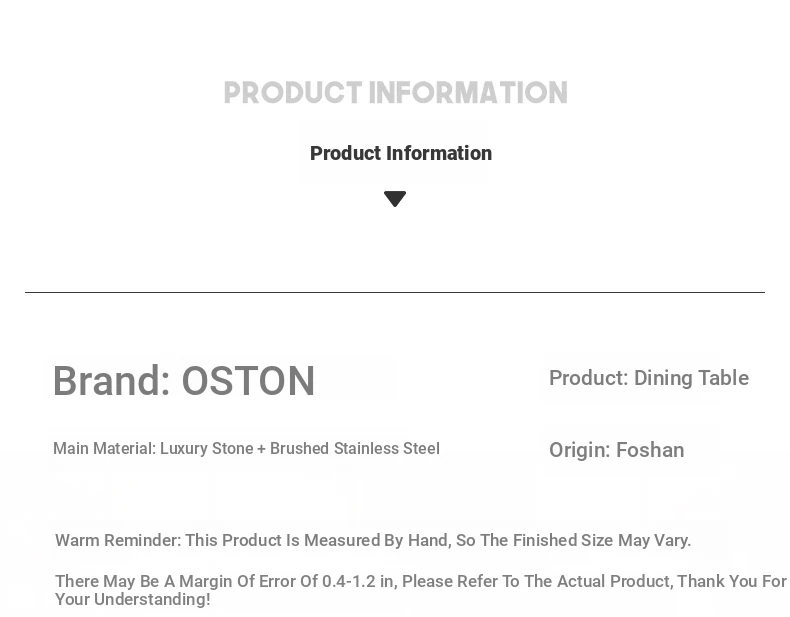Click the Main Material label

[x=104, y=449]
